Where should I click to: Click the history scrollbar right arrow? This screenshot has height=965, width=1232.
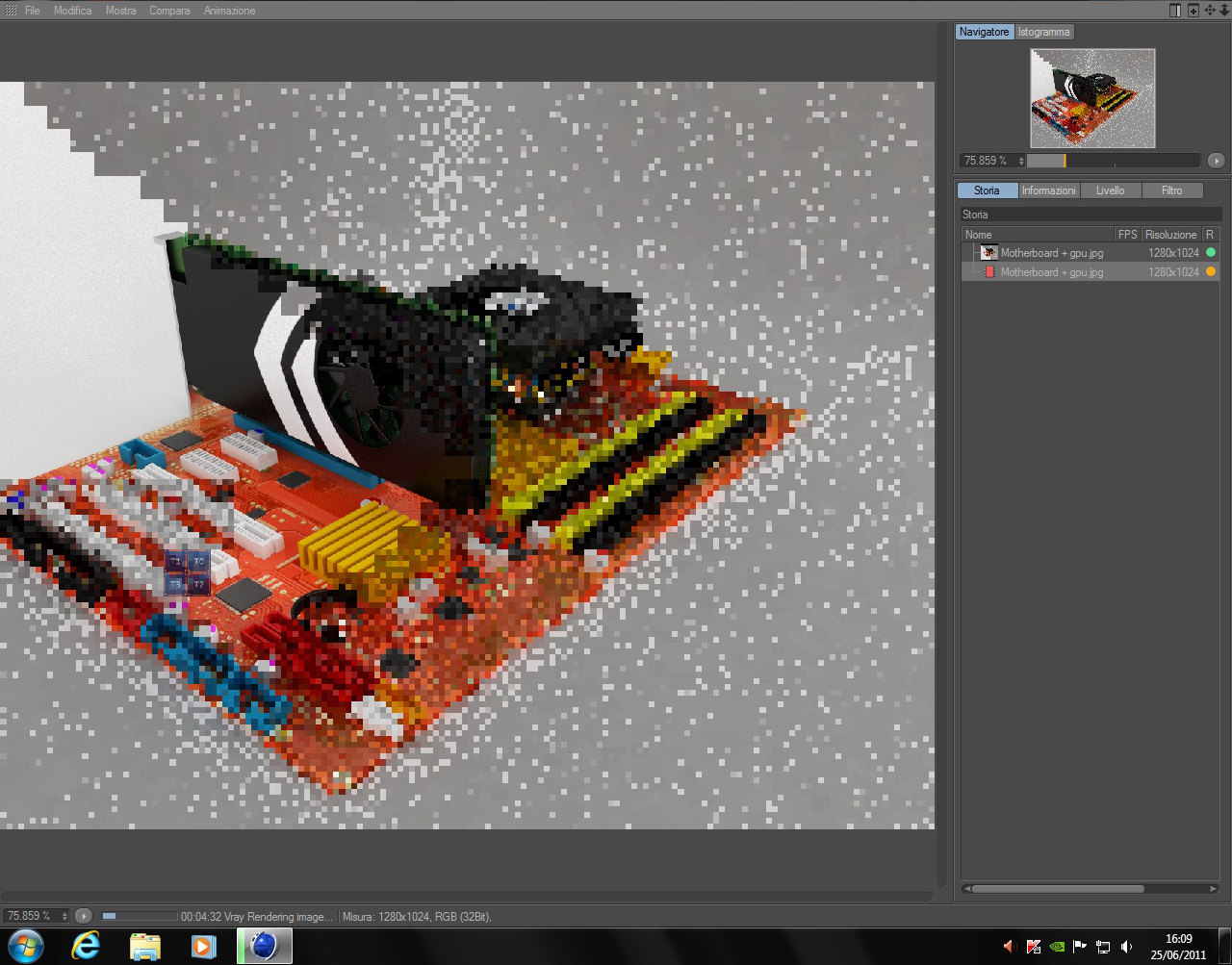click(x=1215, y=889)
